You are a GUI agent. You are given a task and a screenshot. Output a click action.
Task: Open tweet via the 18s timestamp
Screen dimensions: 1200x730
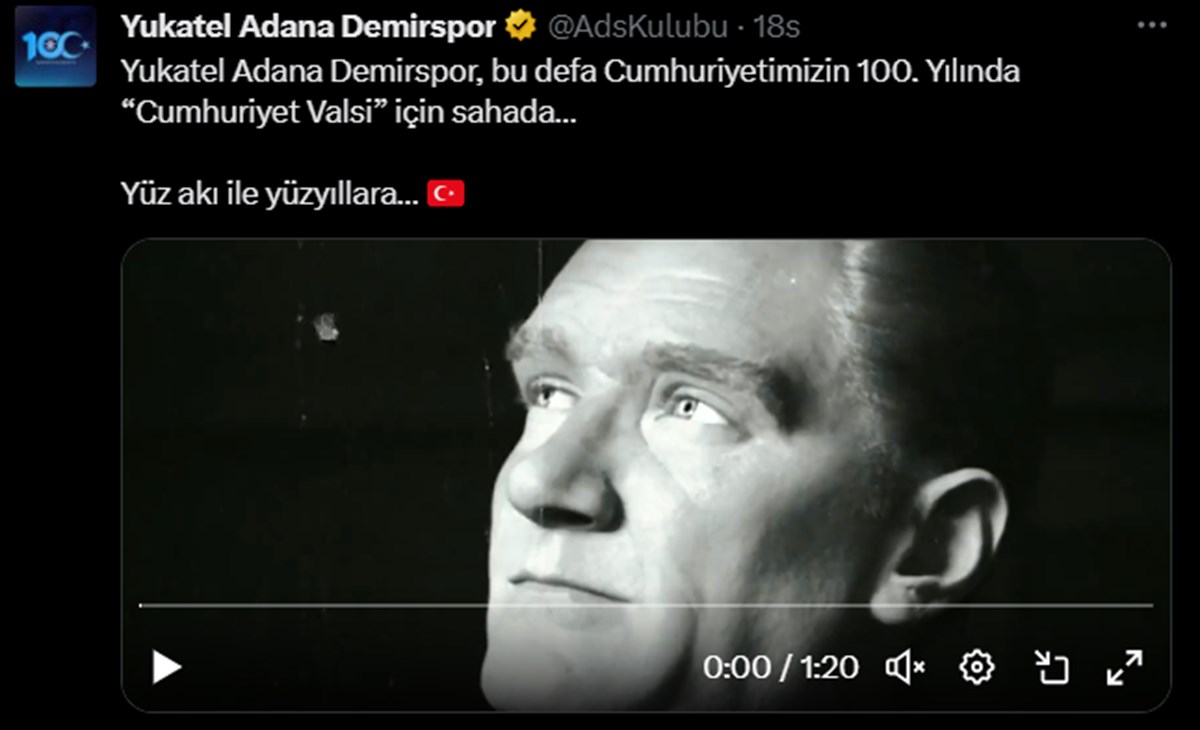point(776,27)
